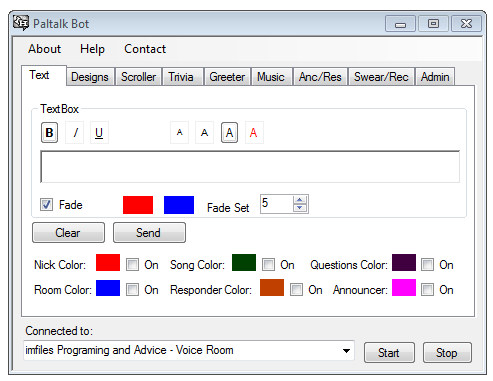Enable Room Color On checkbox

pyautogui.click(x=132, y=290)
